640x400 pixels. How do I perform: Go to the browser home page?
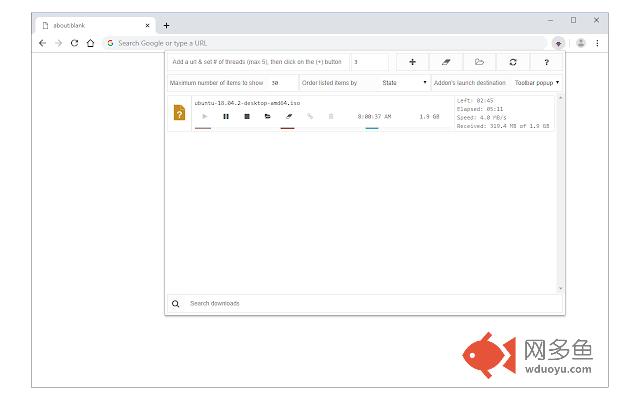click(x=90, y=43)
